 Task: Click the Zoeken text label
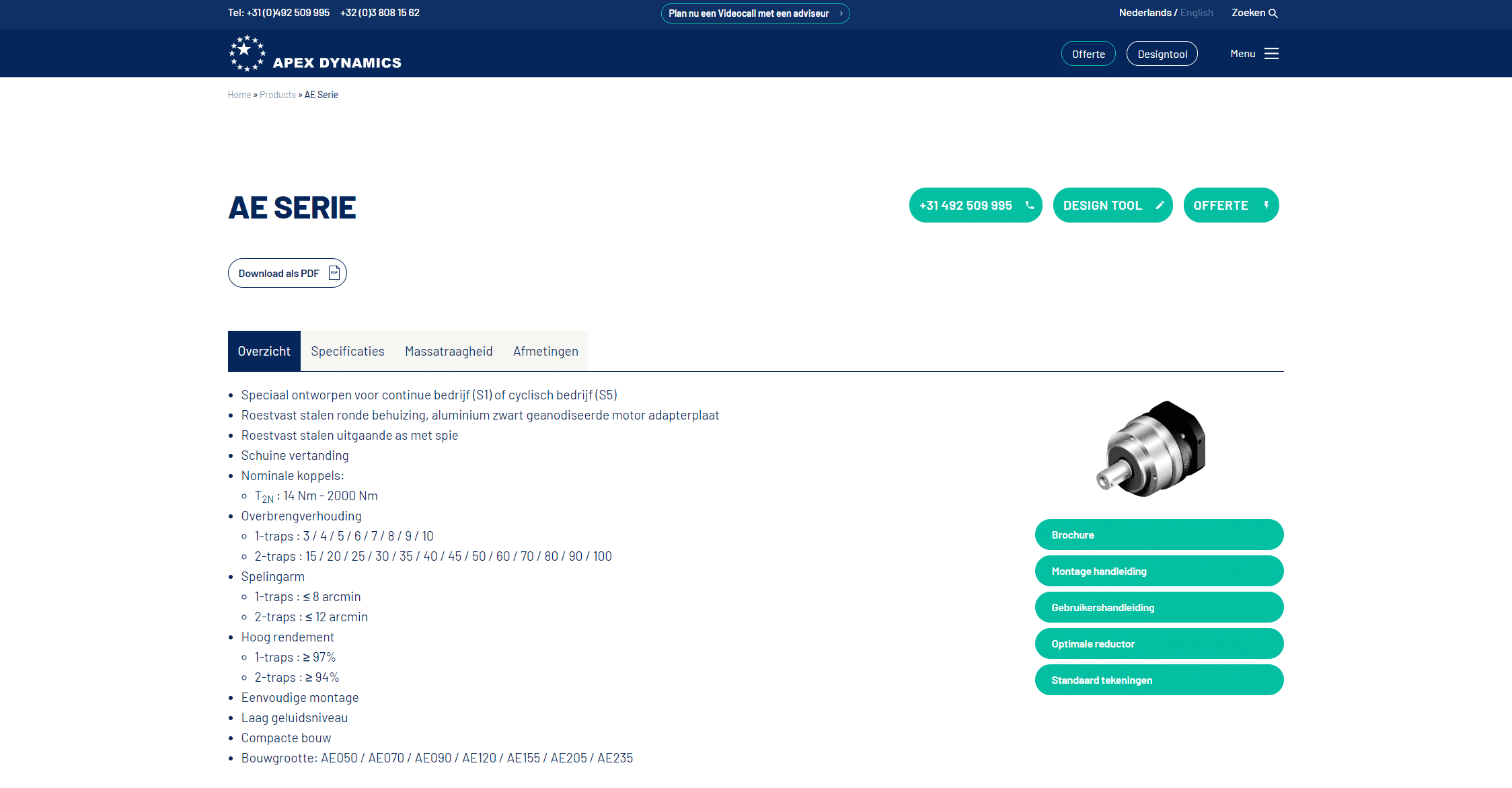point(1248,13)
